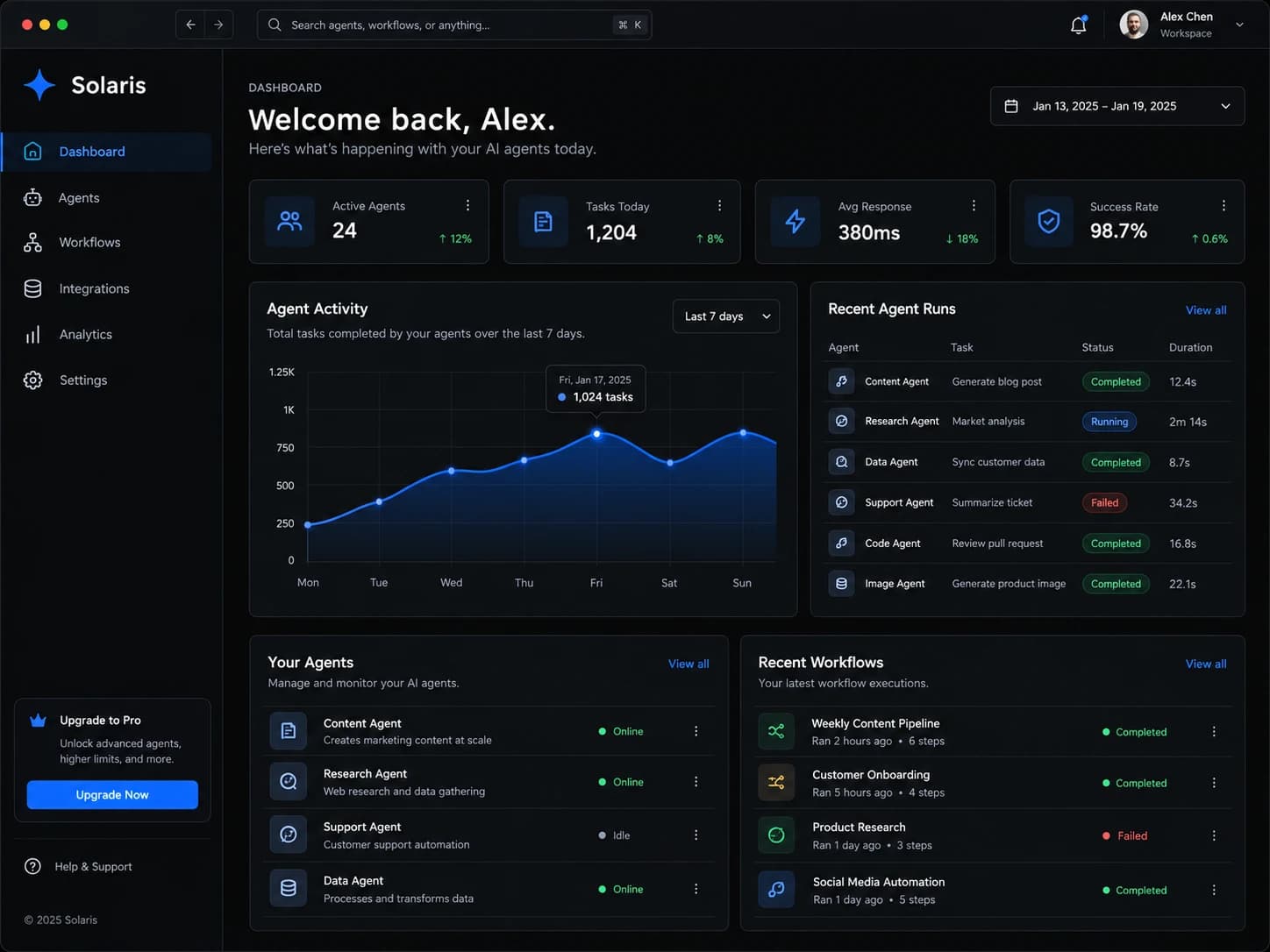Open the notifications bell
The height and width of the screenshot is (952, 1270).
[1079, 25]
